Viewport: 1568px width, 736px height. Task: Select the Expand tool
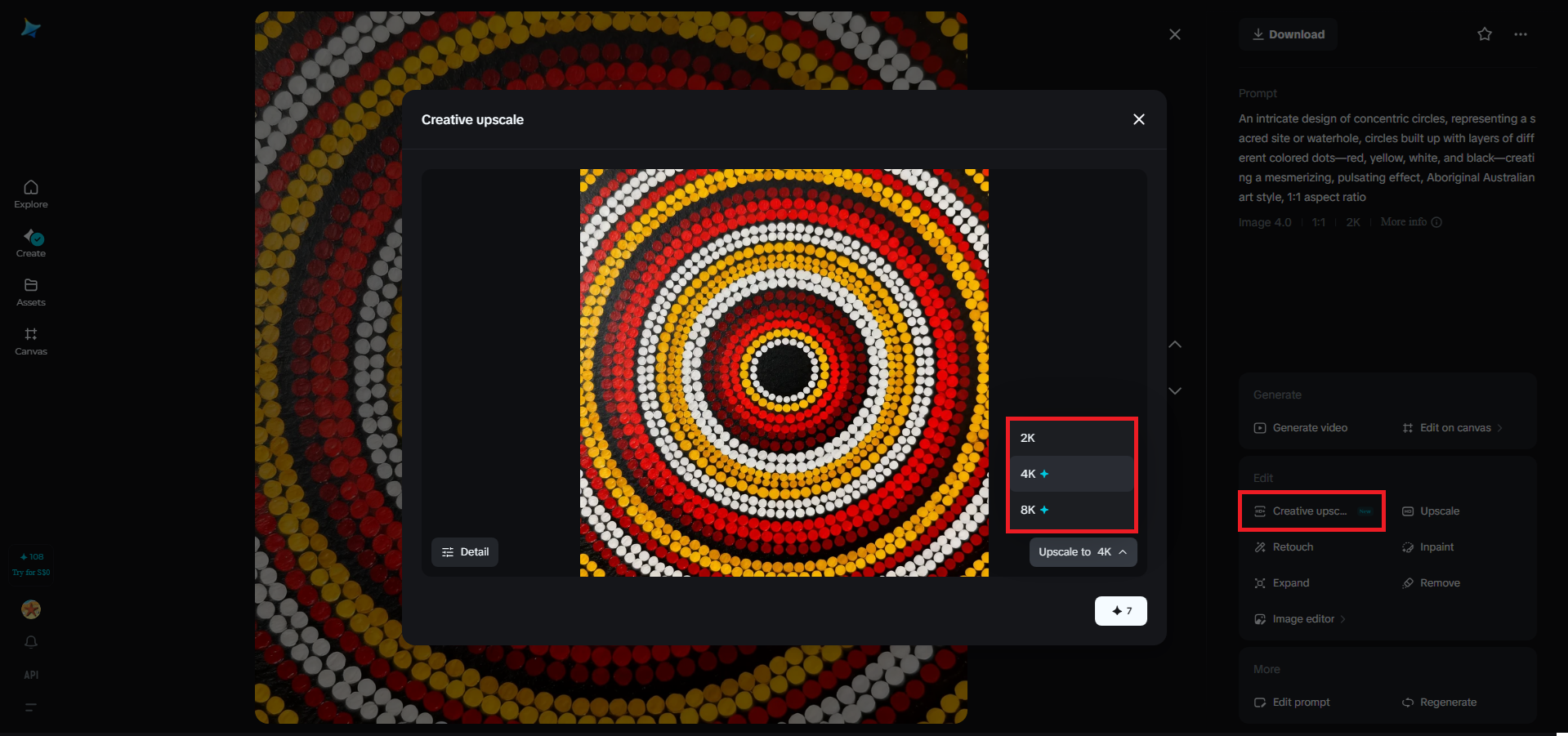pos(1281,583)
